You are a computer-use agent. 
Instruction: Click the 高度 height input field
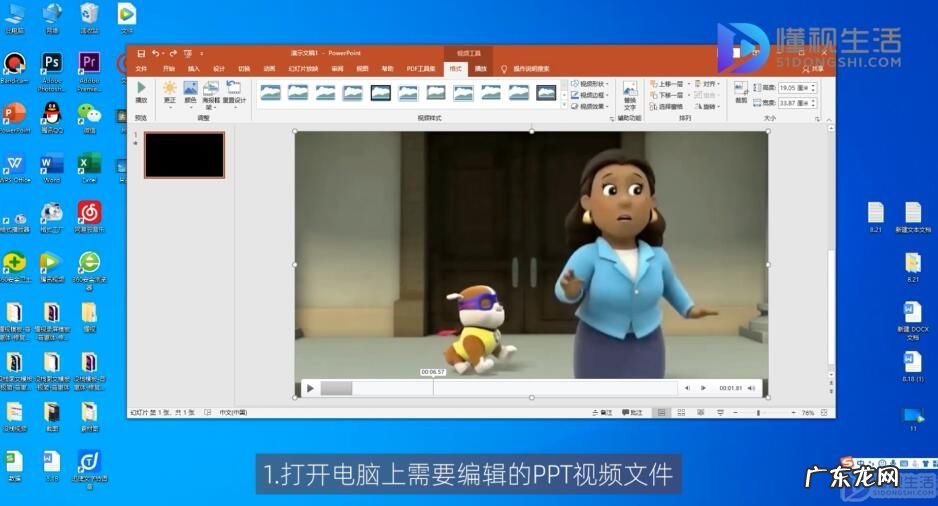point(793,88)
